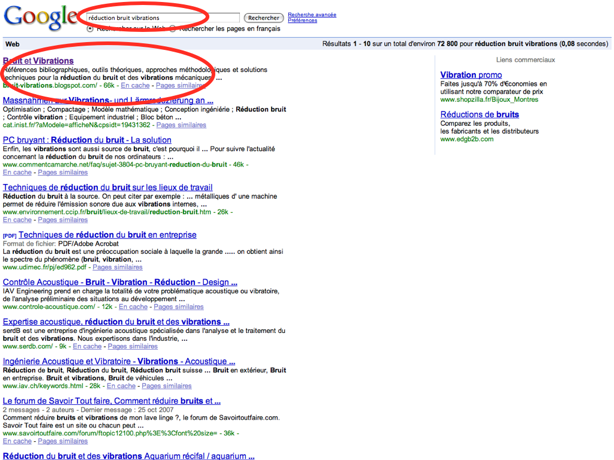Viewport: 614px width, 460px height.
Task: Click the Google logo
Action: [x=41, y=18]
